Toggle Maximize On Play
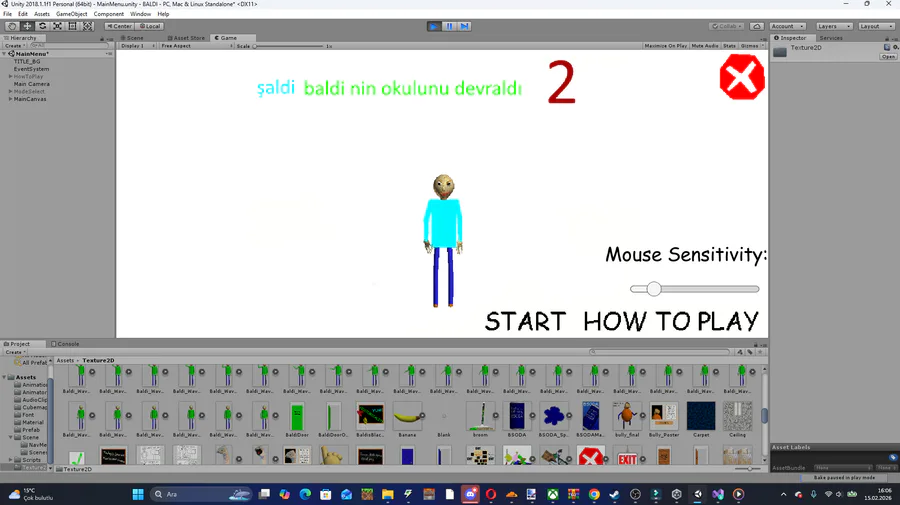The image size is (900, 505). point(665,46)
